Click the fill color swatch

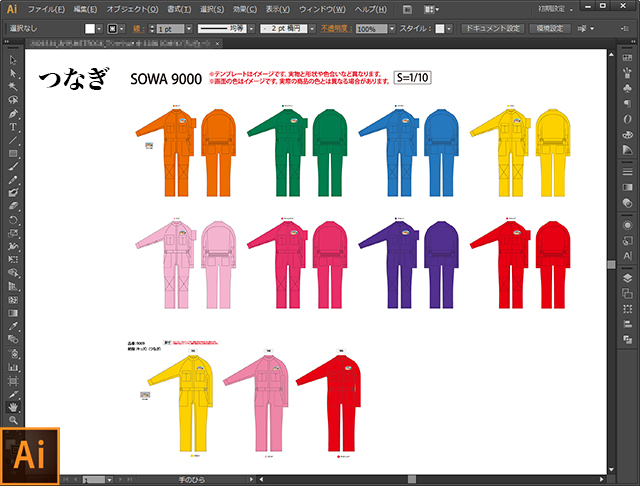90,29
